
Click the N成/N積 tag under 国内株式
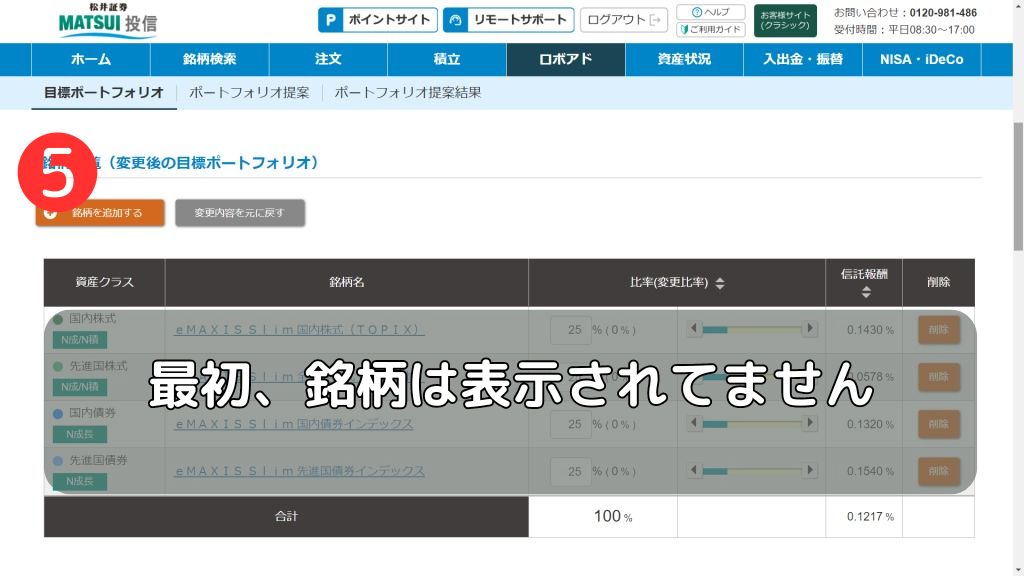tap(80, 340)
